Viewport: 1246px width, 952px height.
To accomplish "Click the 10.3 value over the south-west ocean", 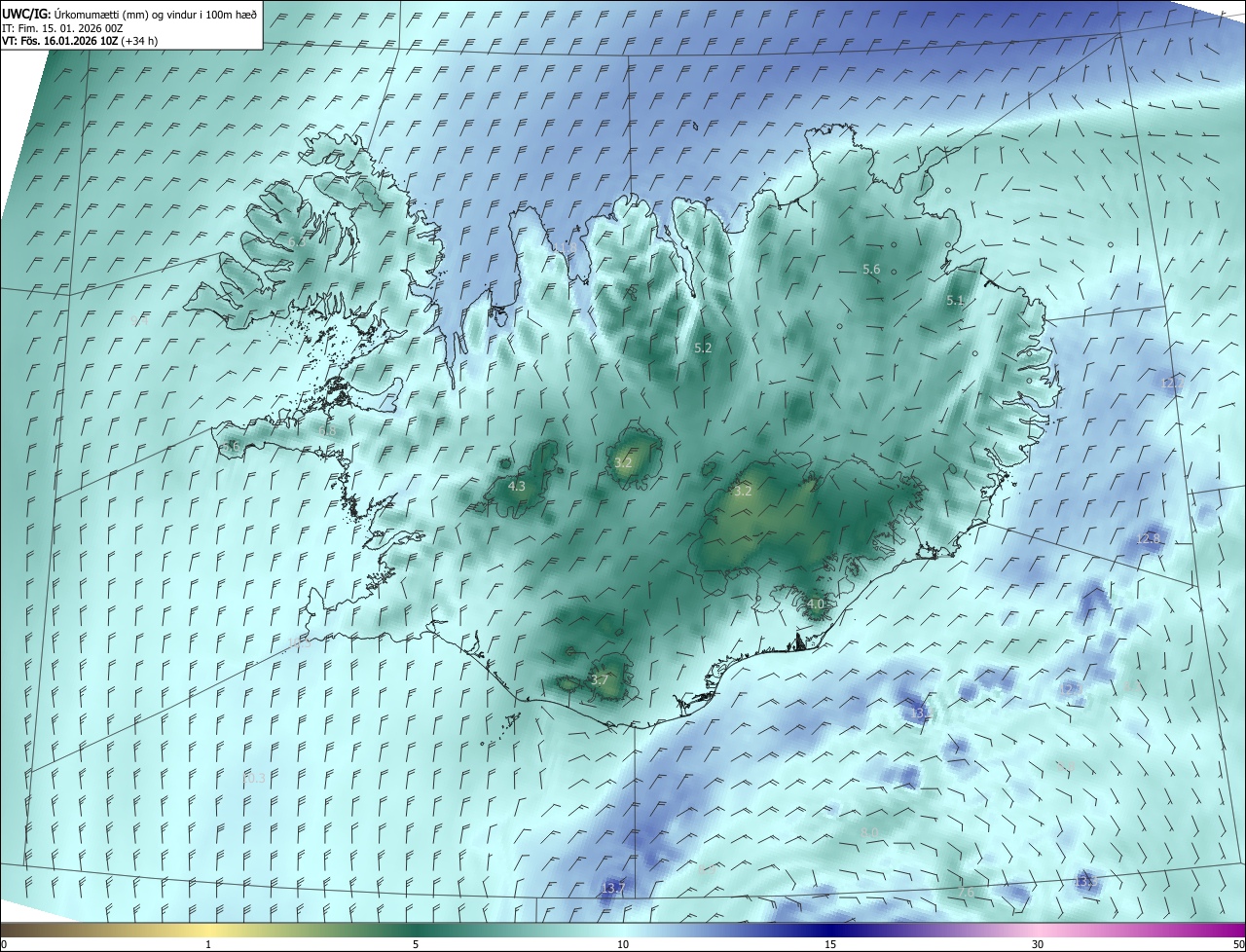I will [x=253, y=778].
